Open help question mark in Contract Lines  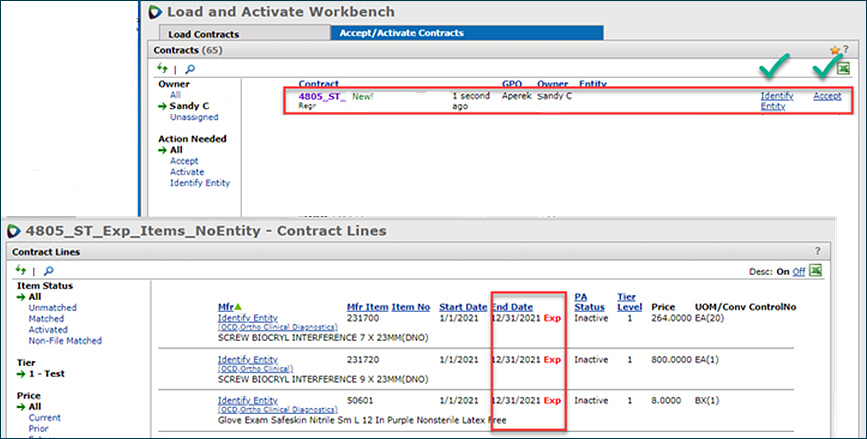[817, 252]
